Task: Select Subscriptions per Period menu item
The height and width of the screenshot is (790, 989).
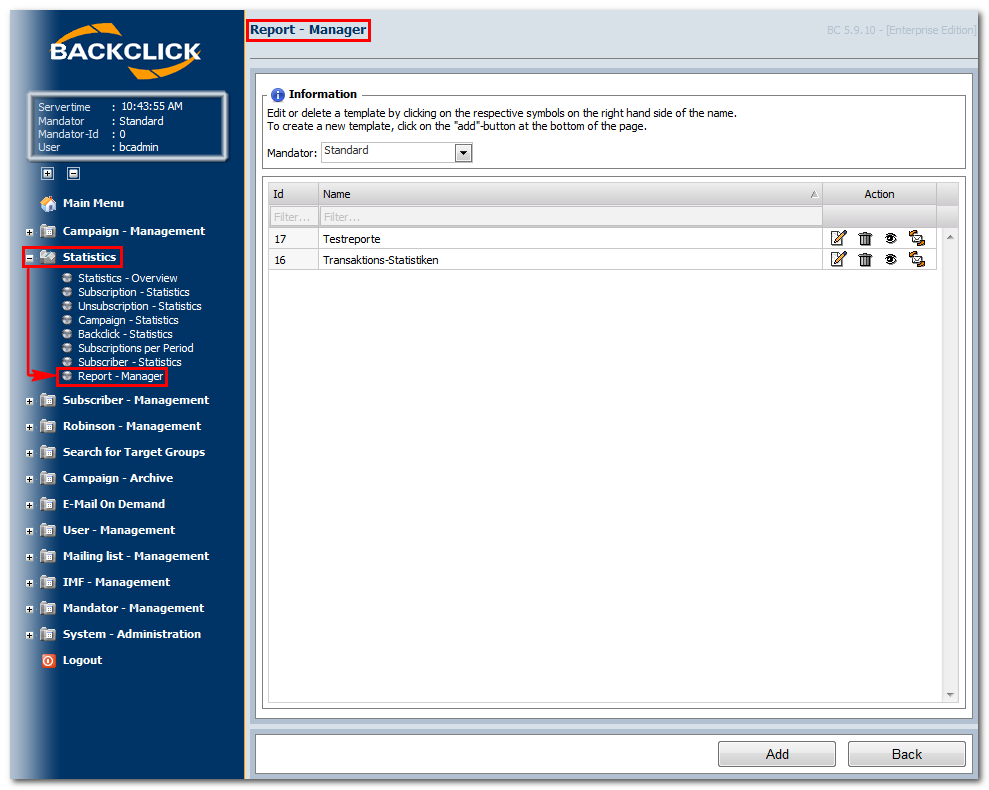Action: coord(136,348)
